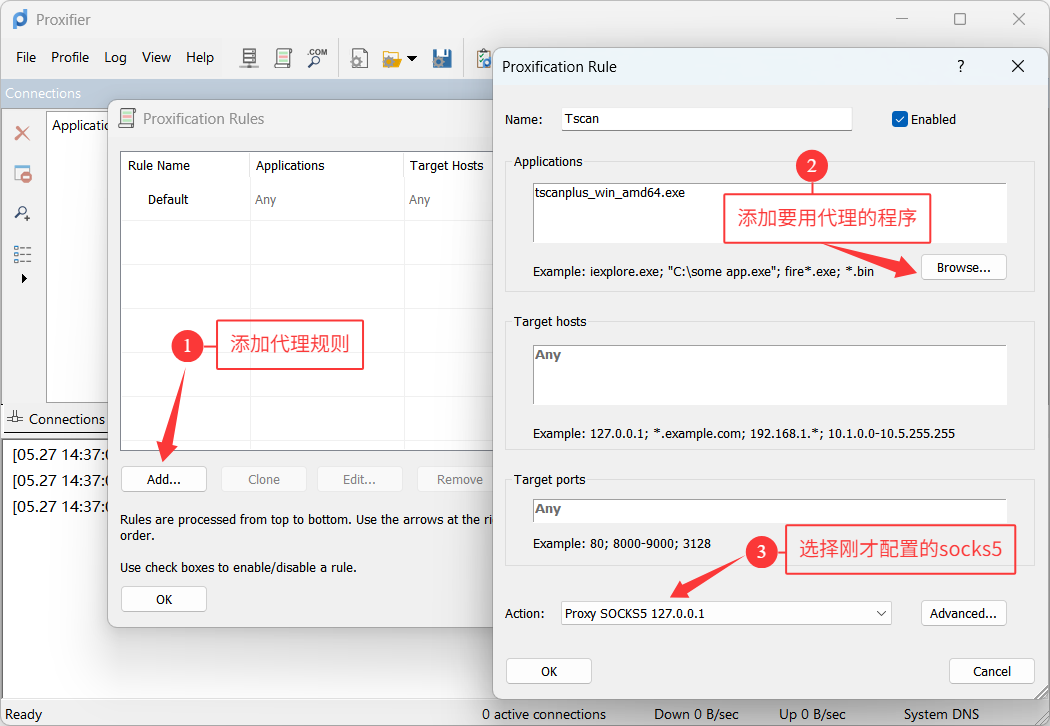Click the red X icon in the Connections sidebar

pyautogui.click(x=22, y=133)
